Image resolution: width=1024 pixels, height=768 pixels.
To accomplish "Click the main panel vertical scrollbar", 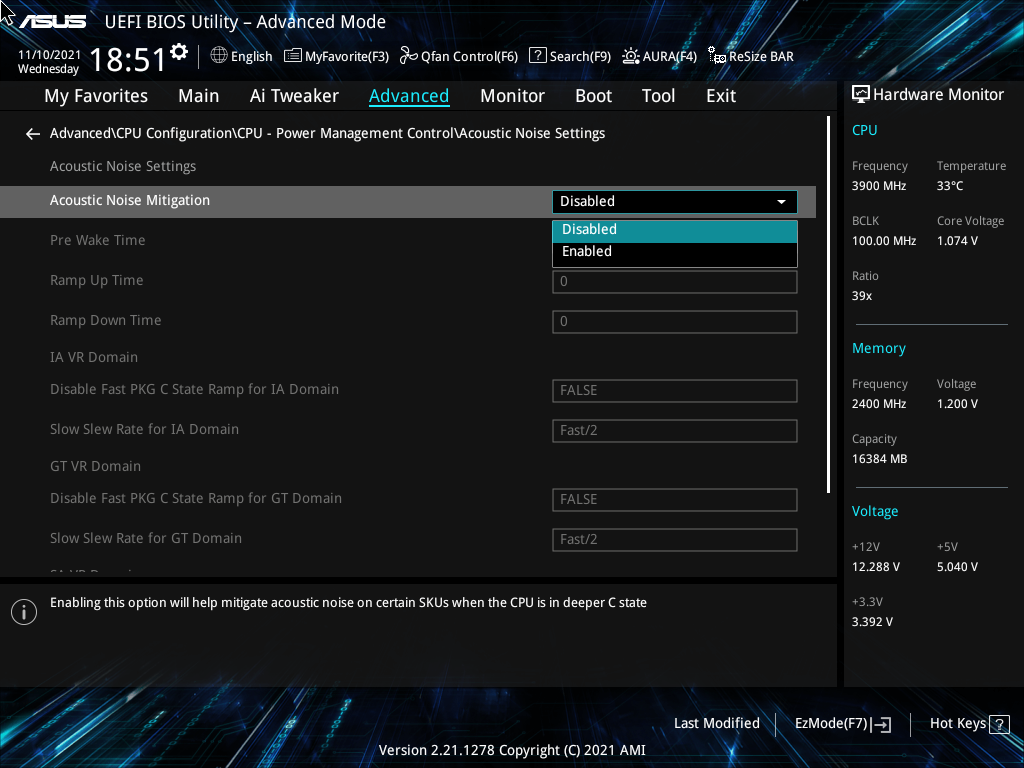I will (828, 304).
